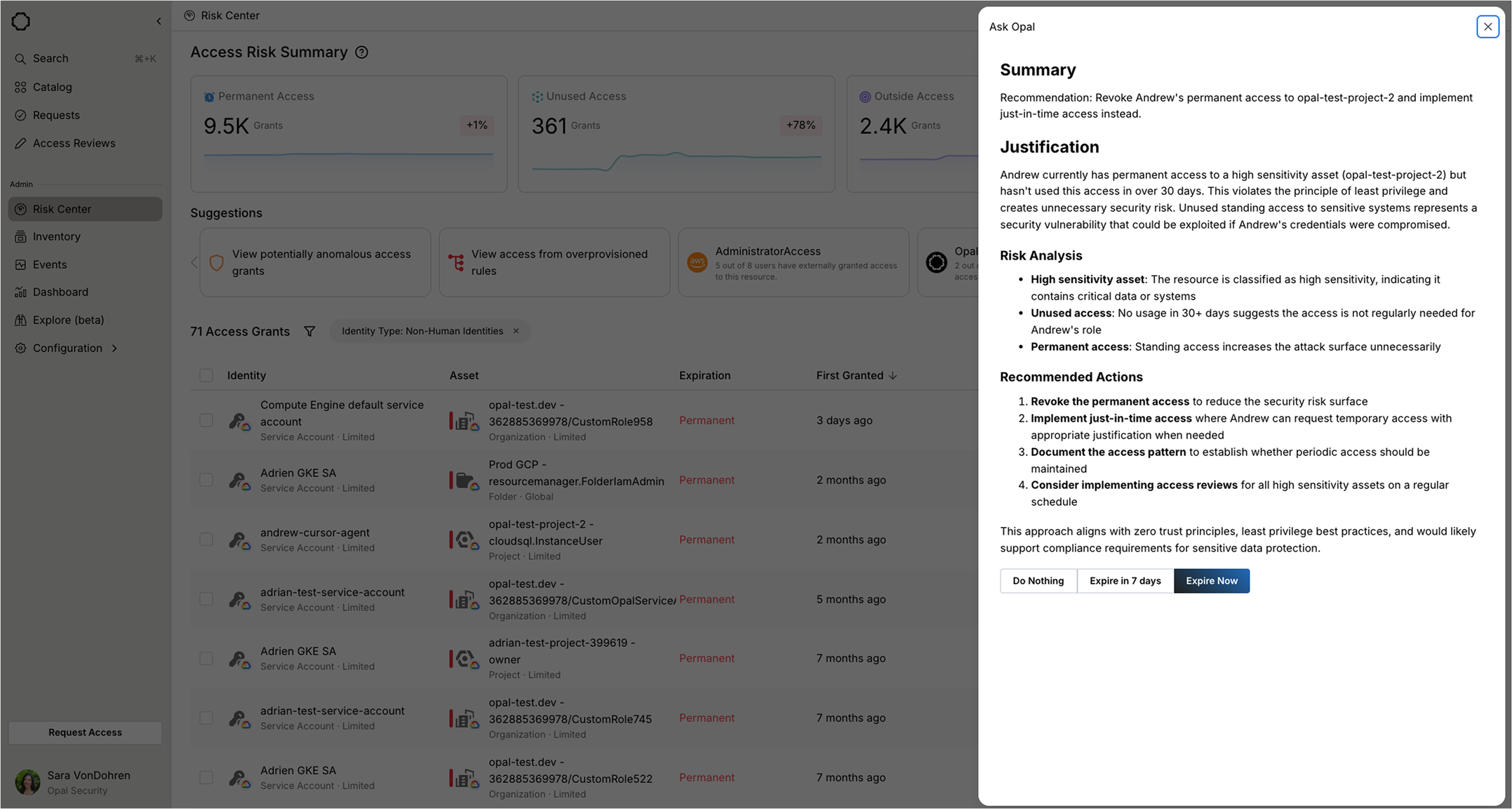Click the Unused Access trend chart
Screen dimensions: 1512x809
676,161
